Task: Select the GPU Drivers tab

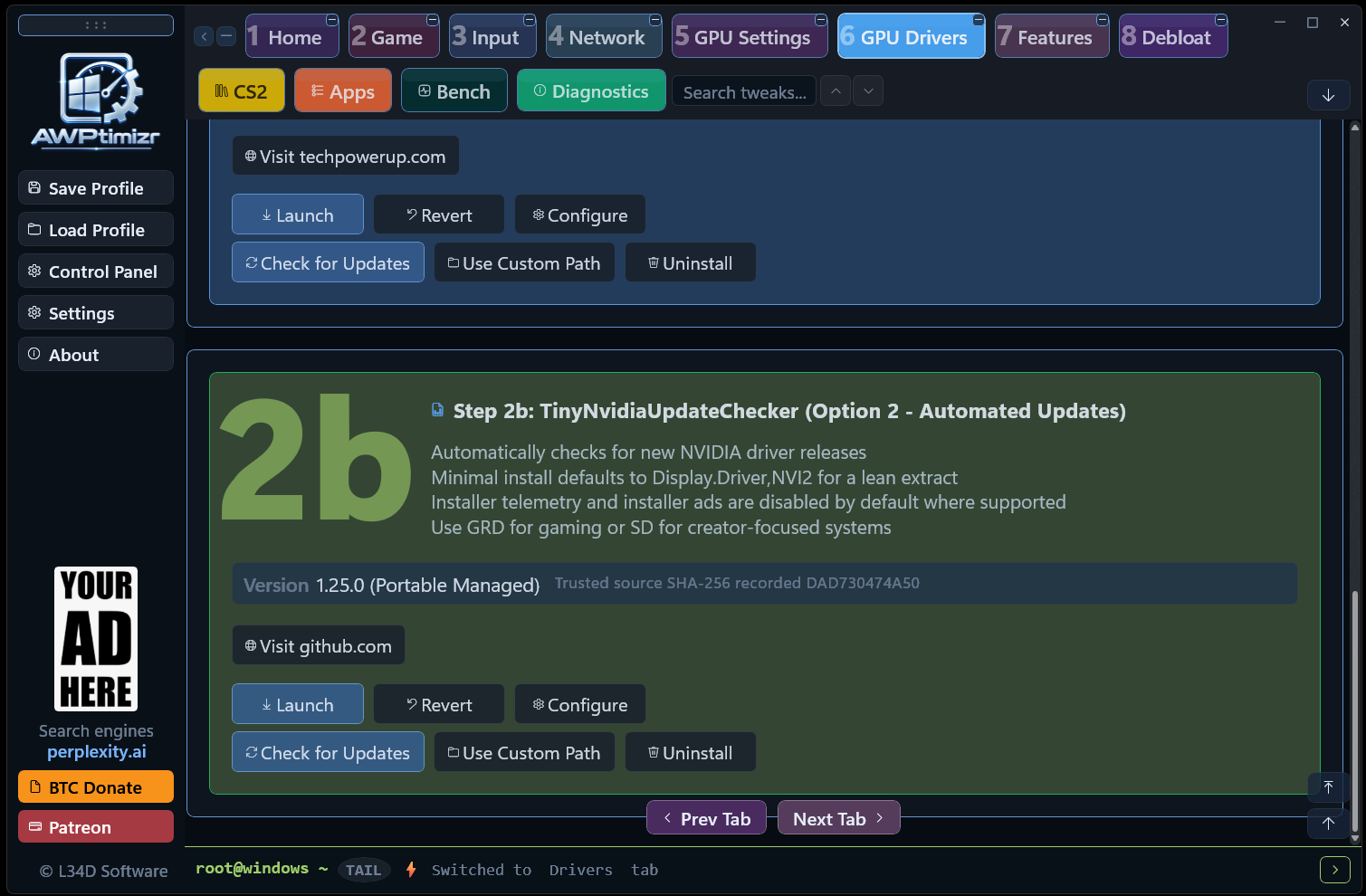Action: point(912,36)
